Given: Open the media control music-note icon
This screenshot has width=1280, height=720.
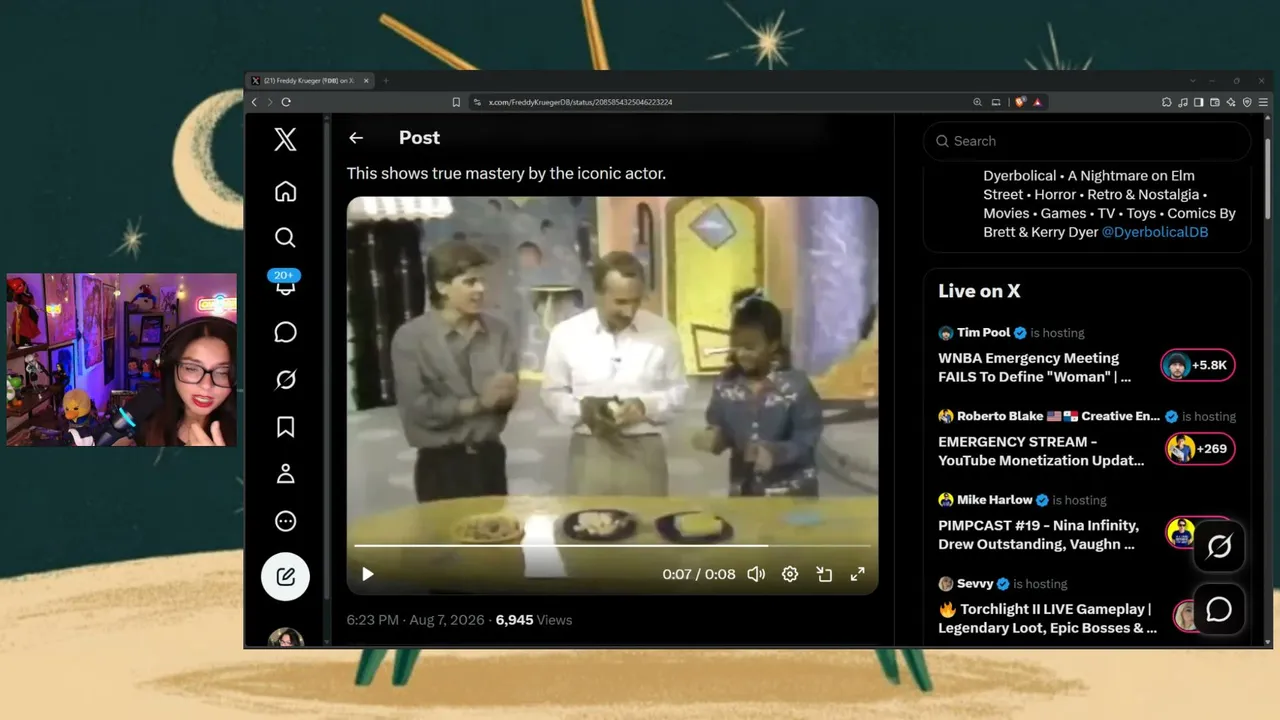Looking at the screenshot, I should (x=1182, y=102).
